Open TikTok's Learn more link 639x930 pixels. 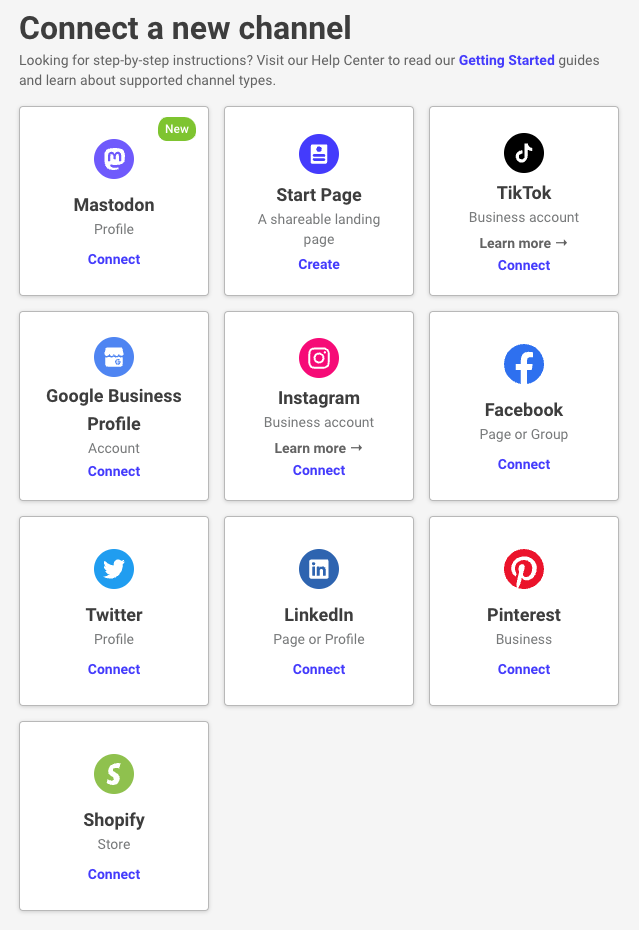(x=524, y=243)
